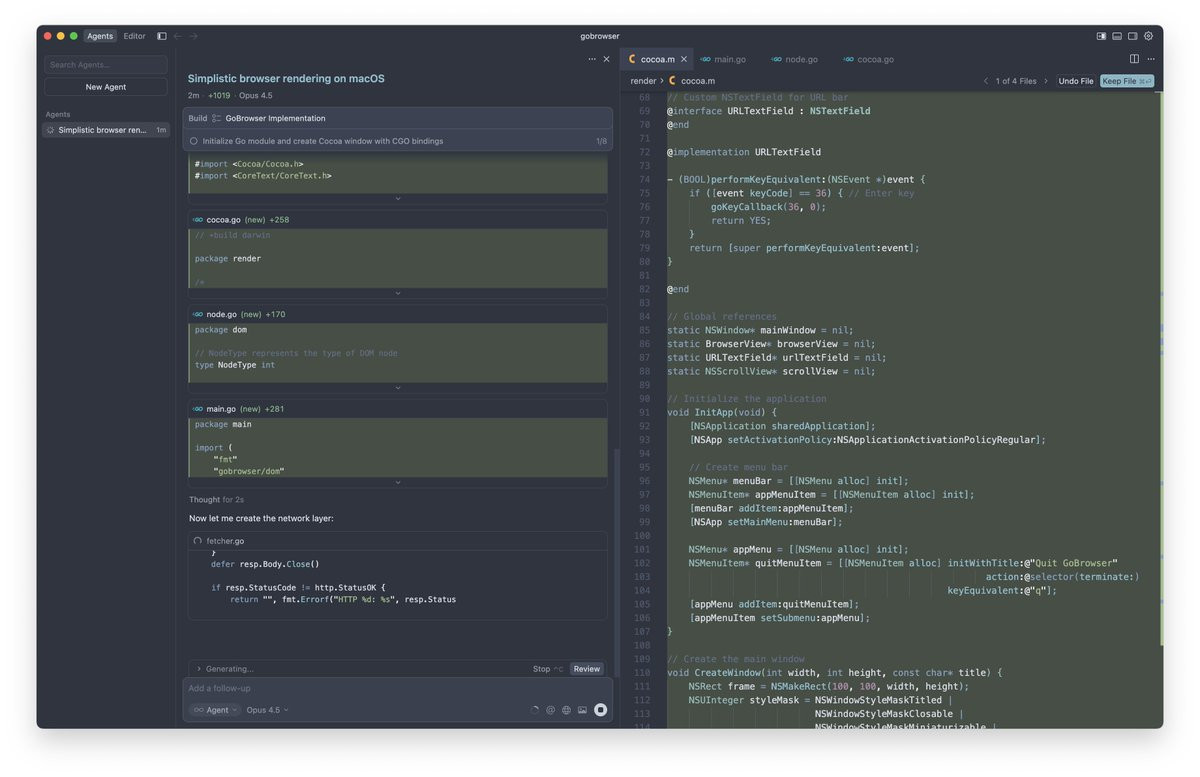This screenshot has width=1200, height=777.
Task: Open the cocoa.m editor tab
Action: coord(657,59)
